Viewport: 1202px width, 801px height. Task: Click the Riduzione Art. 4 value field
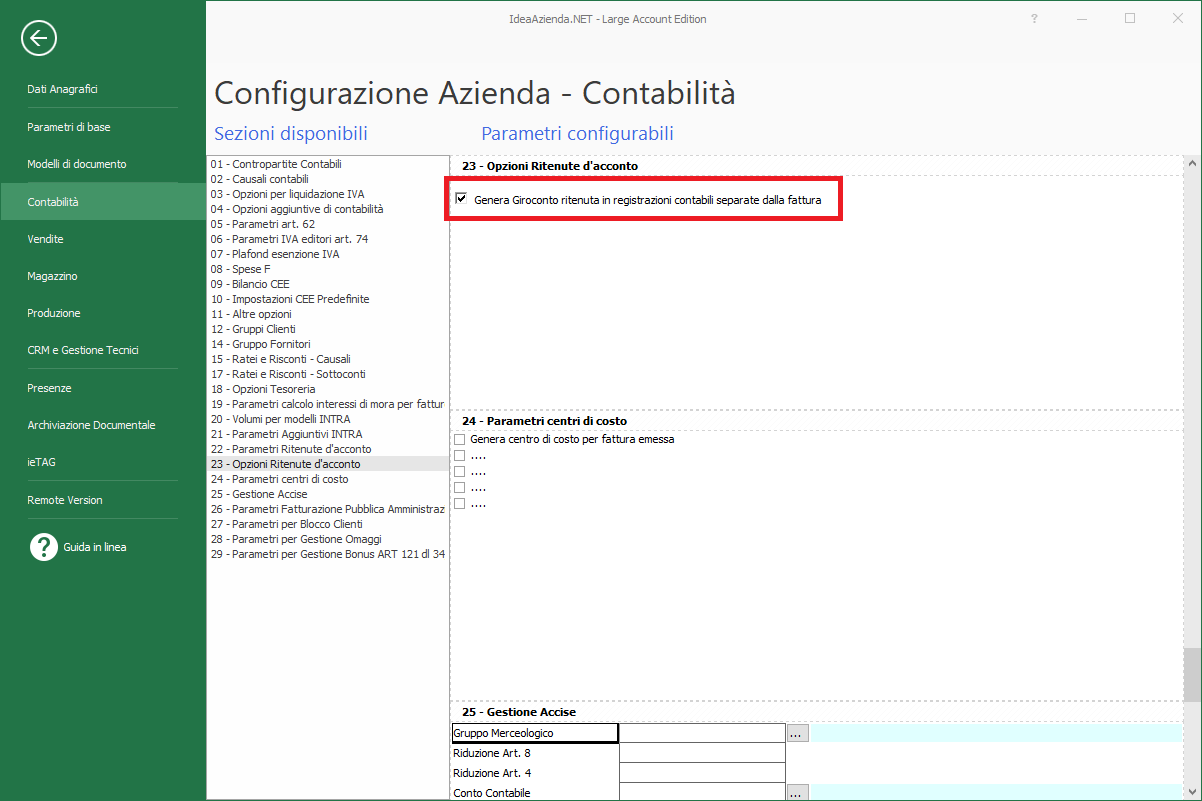702,773
